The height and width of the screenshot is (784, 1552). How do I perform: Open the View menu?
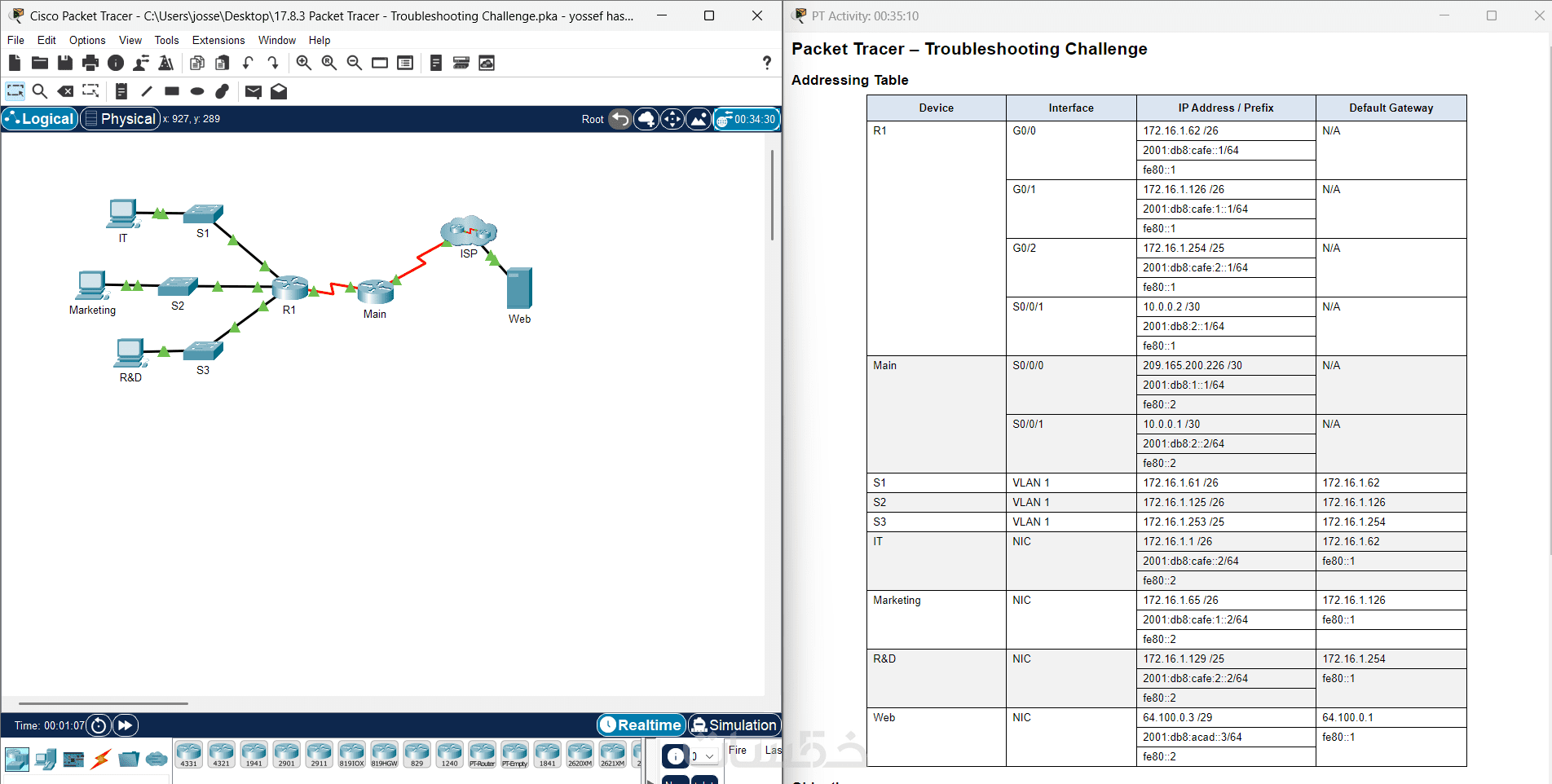click(x=130, y=40)
